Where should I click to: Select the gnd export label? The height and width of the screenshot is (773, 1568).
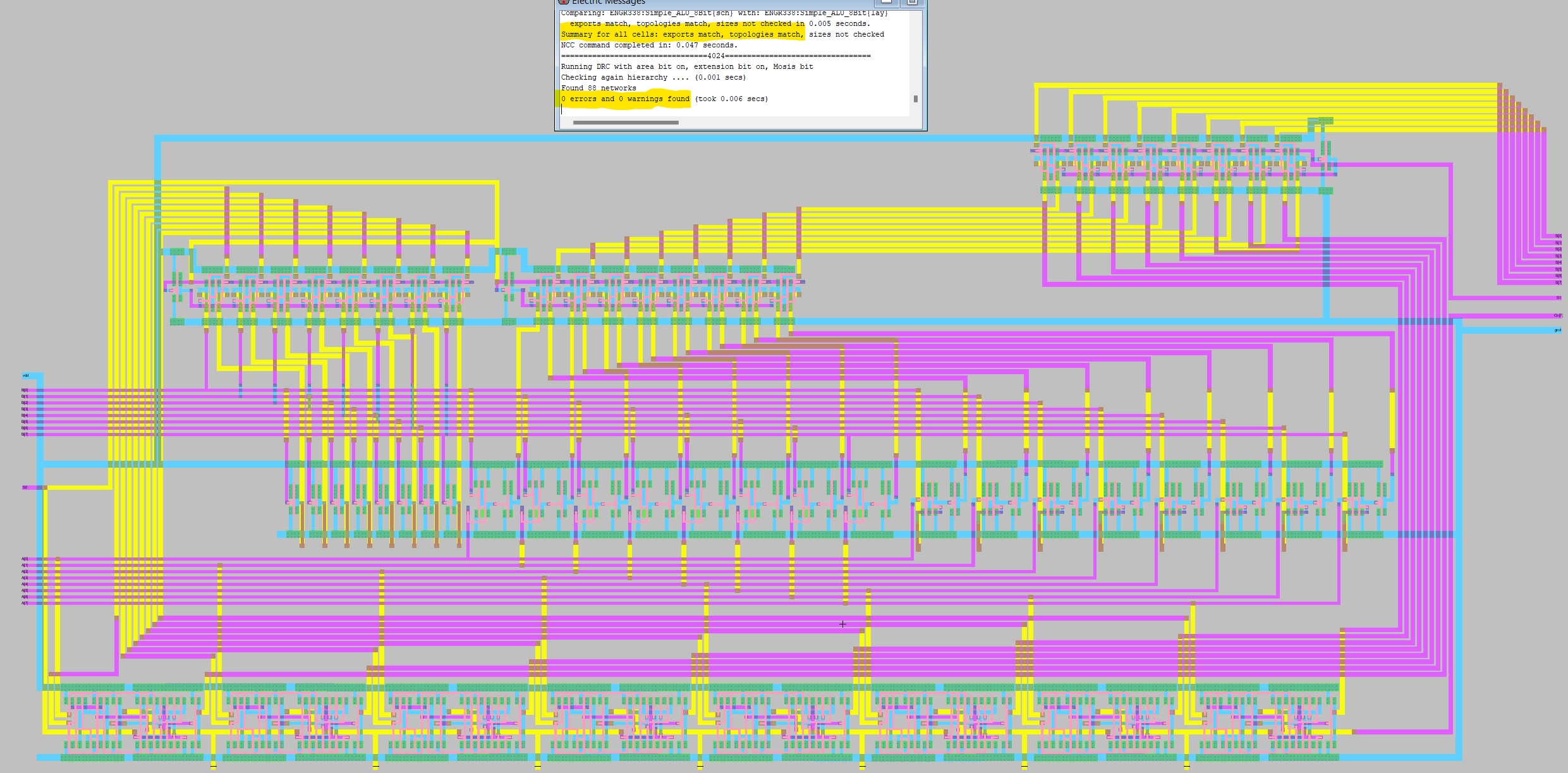1557,330
